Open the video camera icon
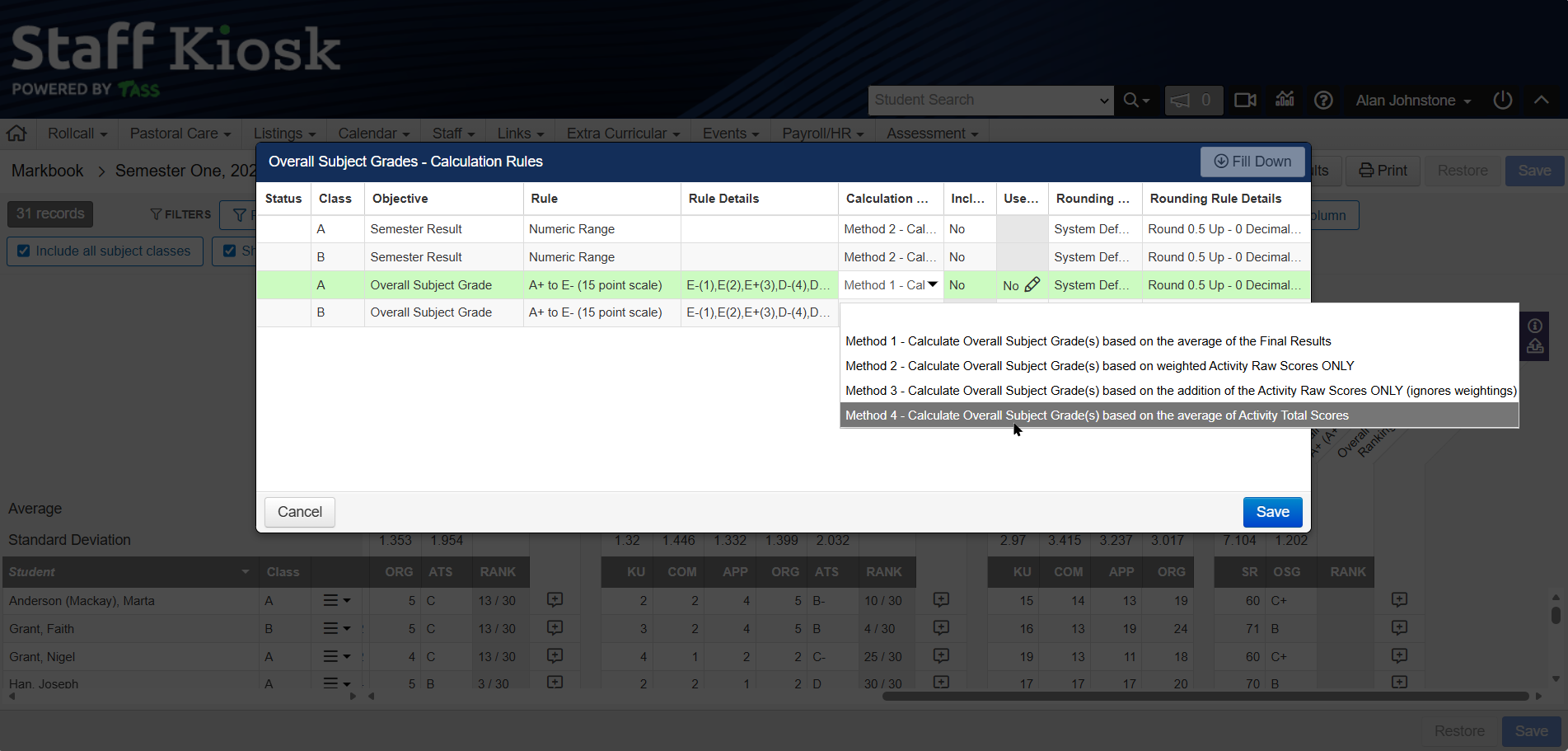 1245,100
